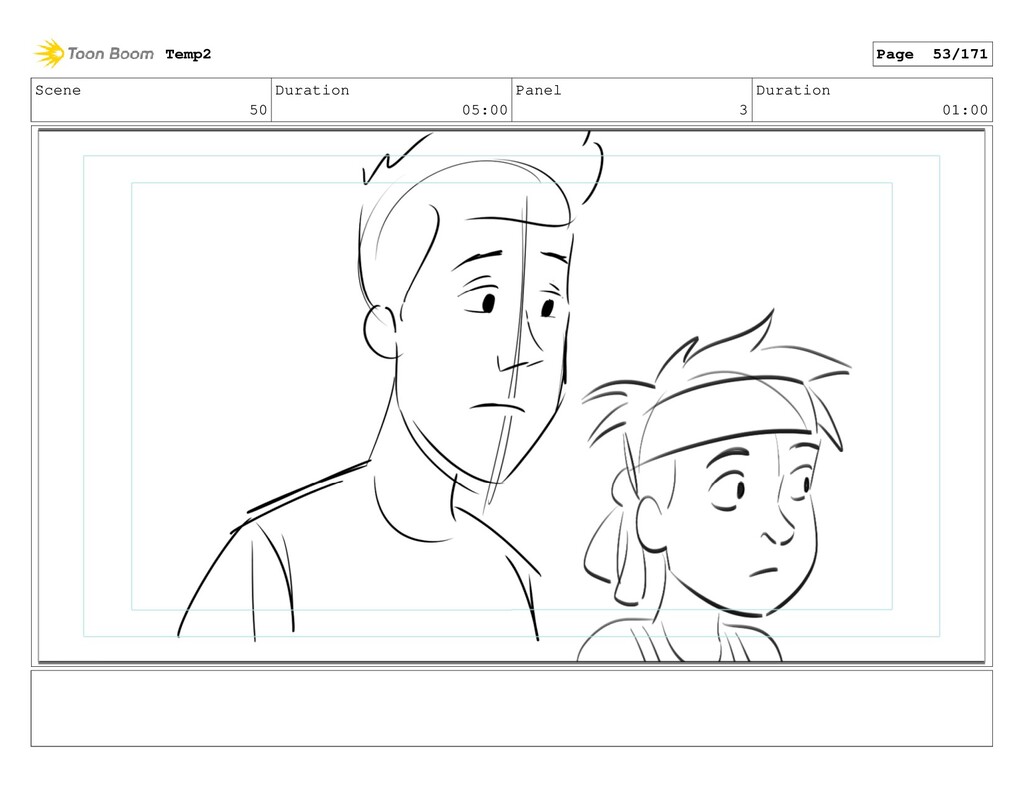This screenshot has width=1024, height=793.
Task: Click the Toon Boom logo
Action: (94, 54)
